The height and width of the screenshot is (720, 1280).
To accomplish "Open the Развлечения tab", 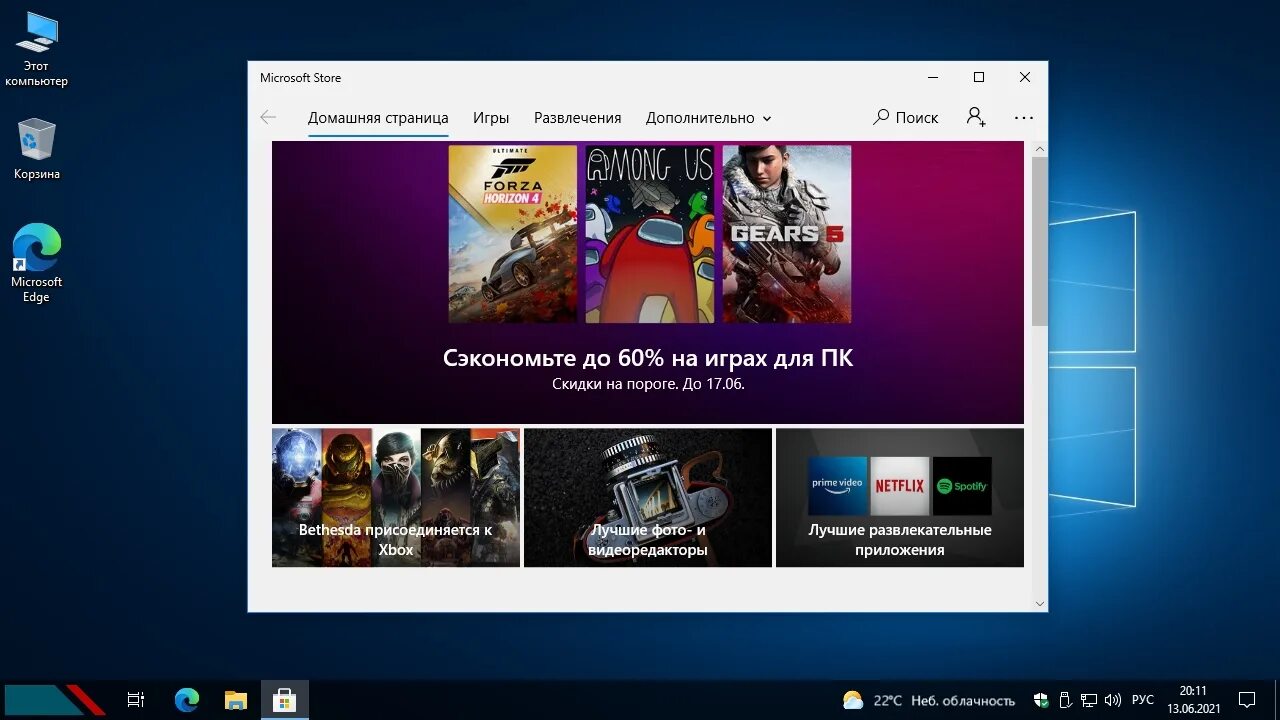I will 577,118.
